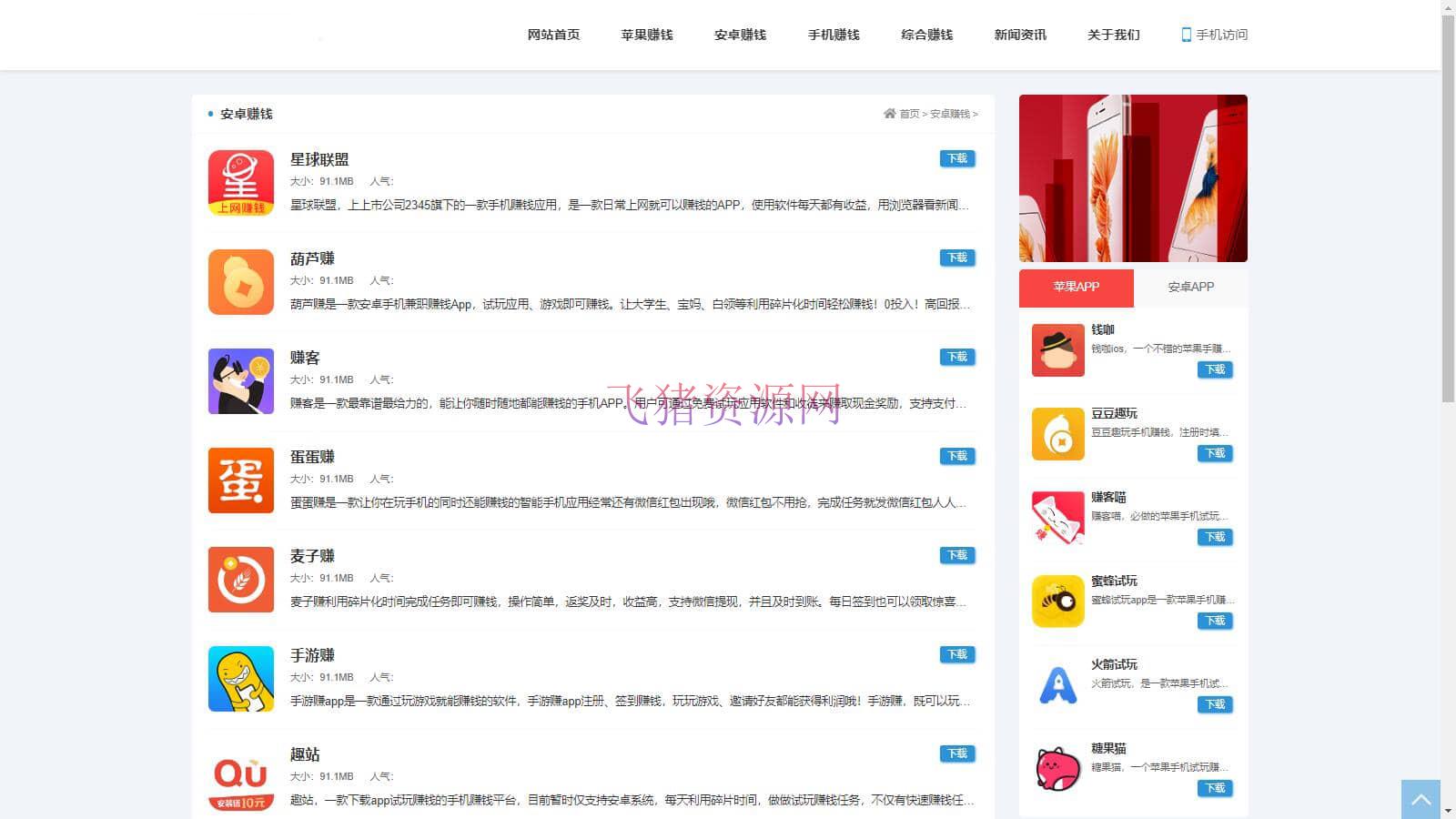Click the 下载 button for 星球联盟

(x=956, y=158)
